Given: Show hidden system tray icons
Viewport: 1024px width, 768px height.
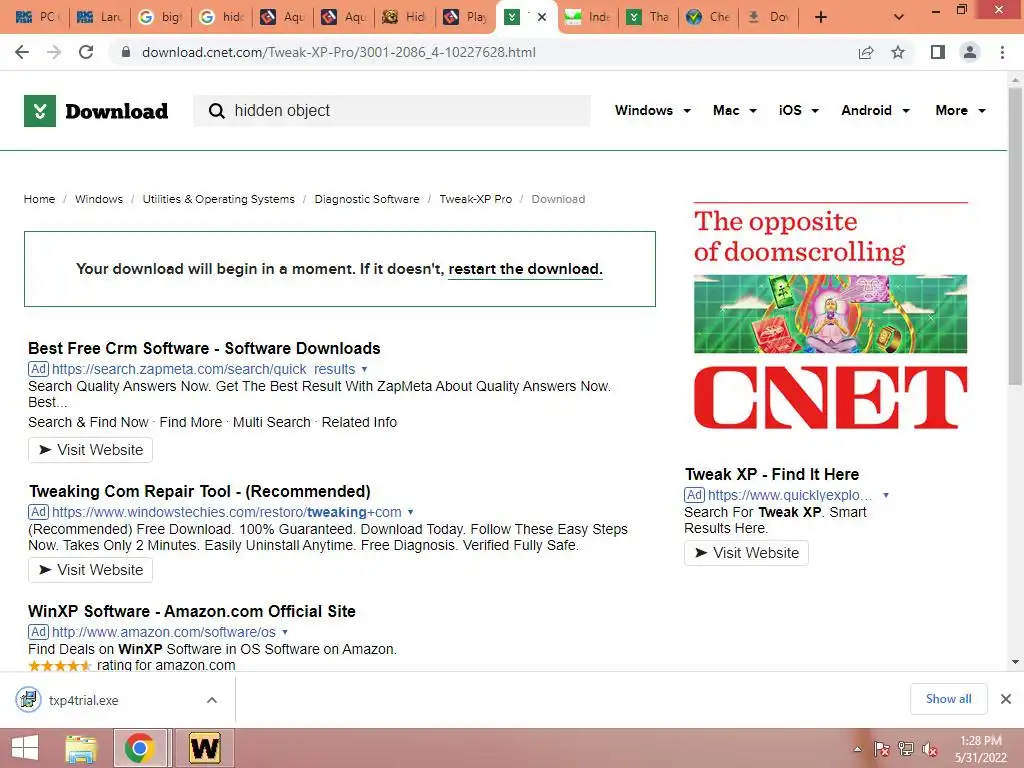Looking at the screenshot, I should coord(857,749).
